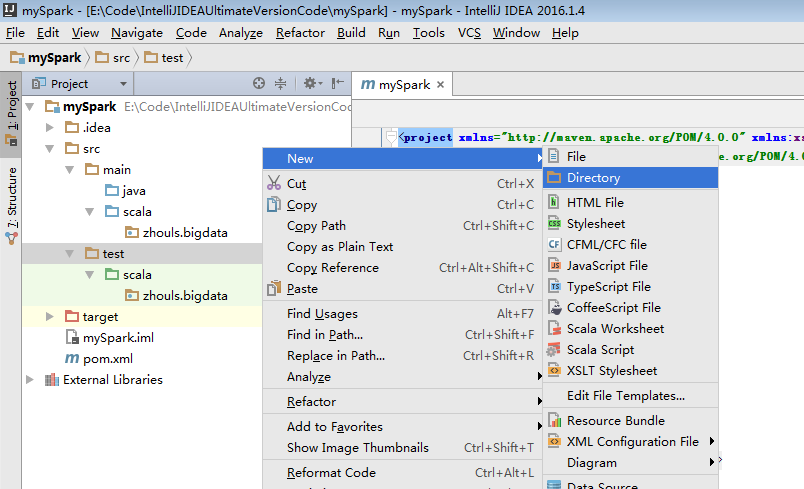Click the File icon in New submenu
Viewport: 804px width, 489px height.
coord(554,156)
